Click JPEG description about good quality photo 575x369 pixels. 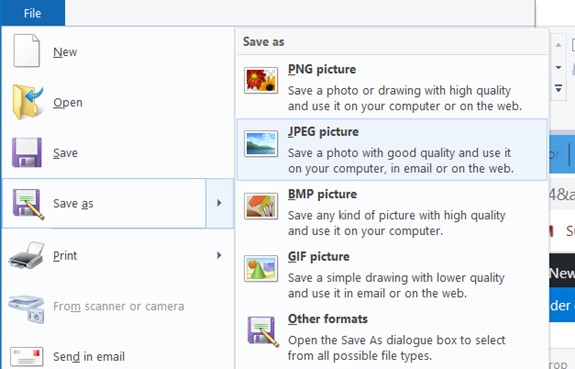tap(400, 161)
